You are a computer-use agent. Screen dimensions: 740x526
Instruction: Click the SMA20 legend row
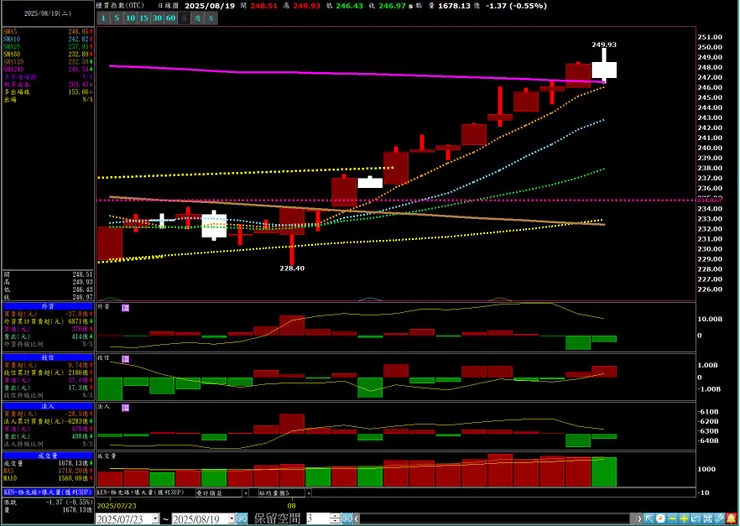(48, 46)
